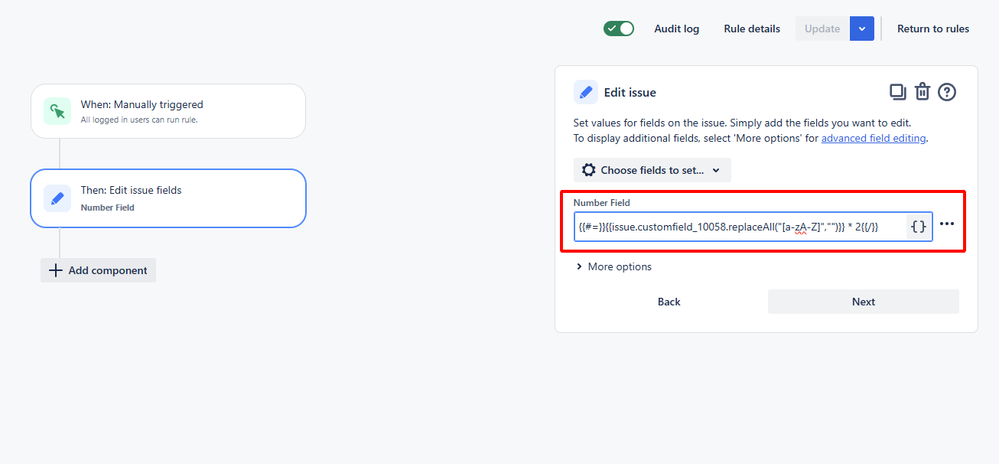Image resolution: width=999 pixels, height=464 pixels.
Task: Click the Edit issue pencil icon
Action: pyautogui.click(x=586, y=92)
